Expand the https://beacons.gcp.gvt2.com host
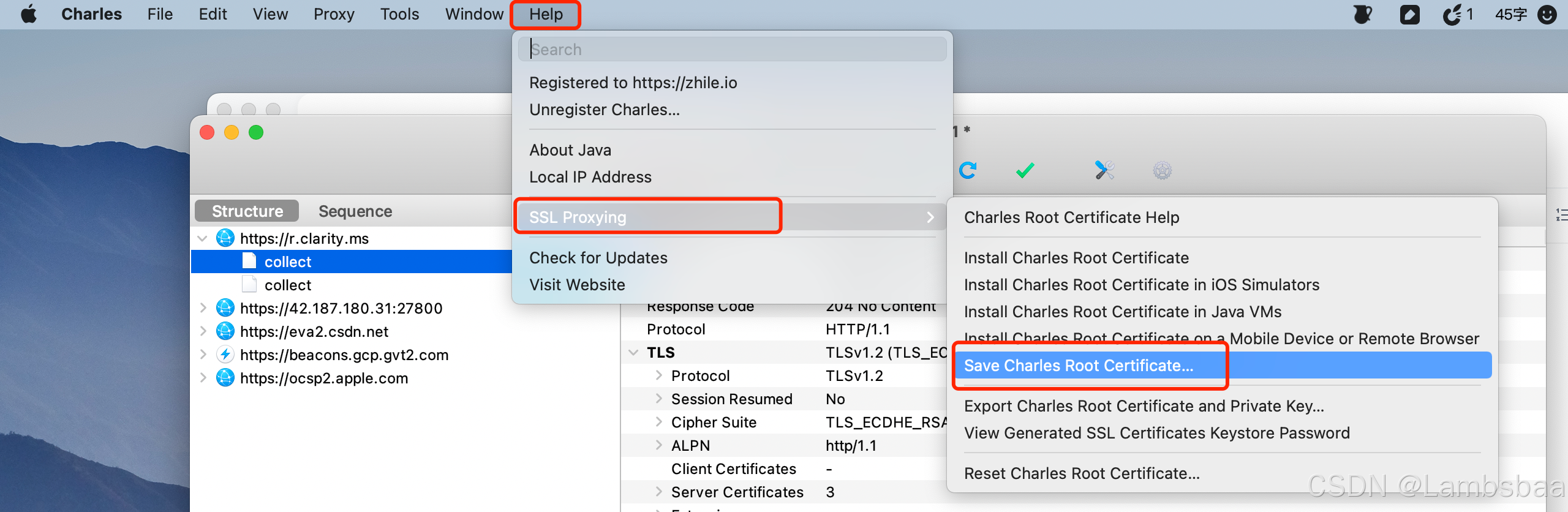Image resolution: width=1568 pixels, height=512 pixels. pos(203,355)
